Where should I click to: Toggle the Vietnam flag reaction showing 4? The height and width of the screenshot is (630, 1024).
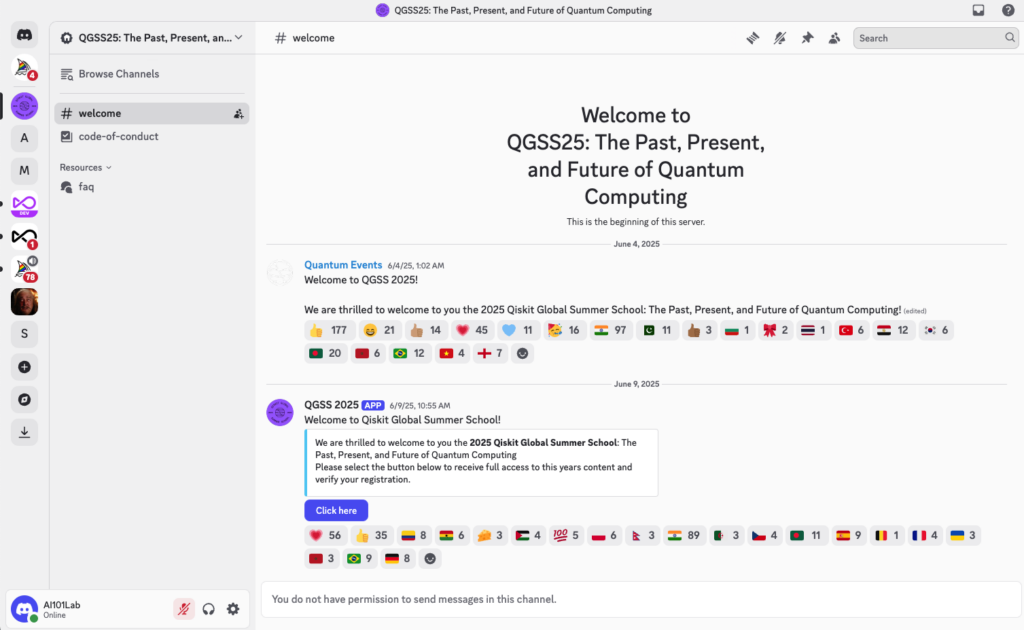tap(452, 353)
